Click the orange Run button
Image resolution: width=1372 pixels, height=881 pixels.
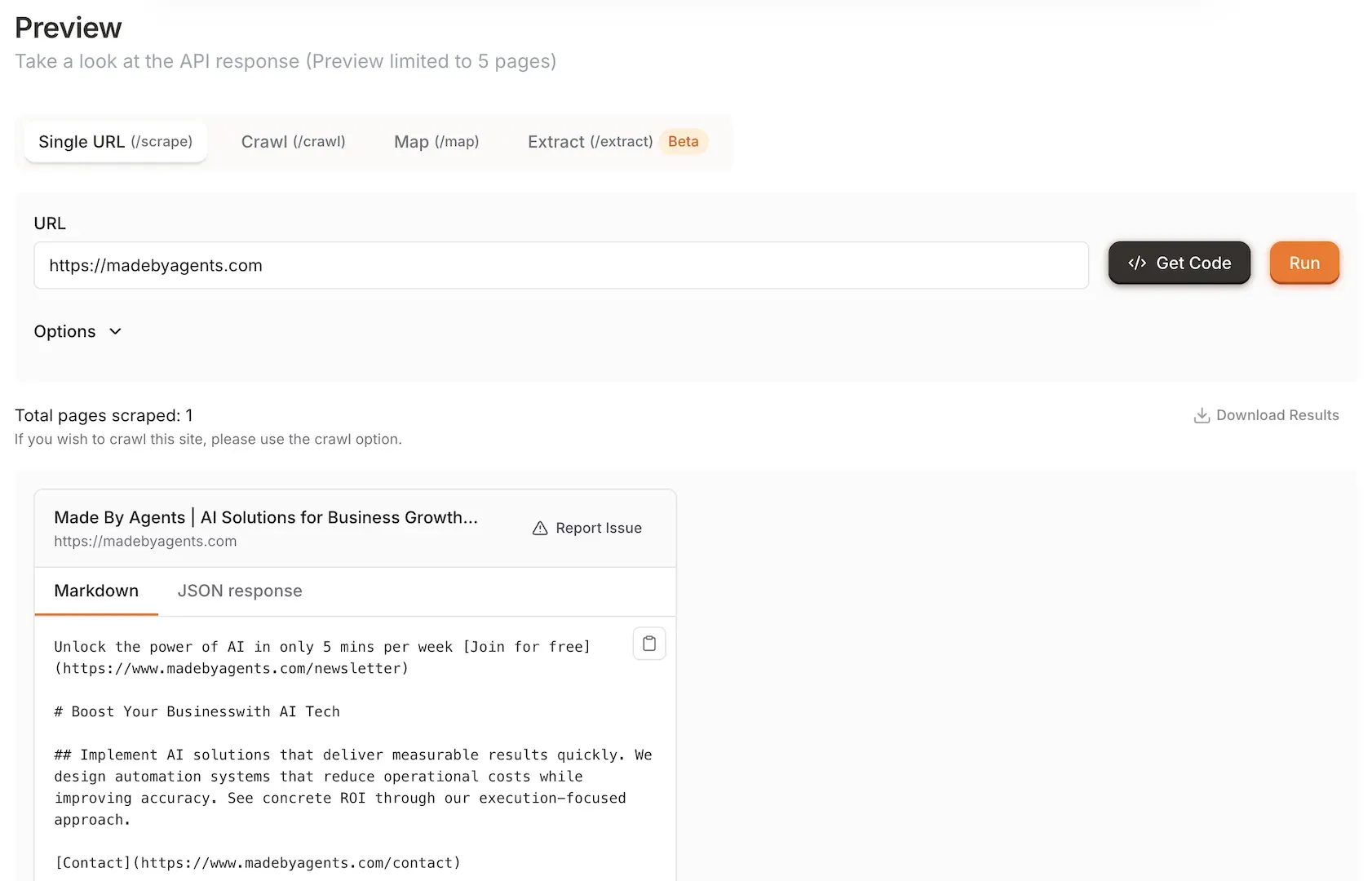pyautogui.click(x=1304, y=263)
